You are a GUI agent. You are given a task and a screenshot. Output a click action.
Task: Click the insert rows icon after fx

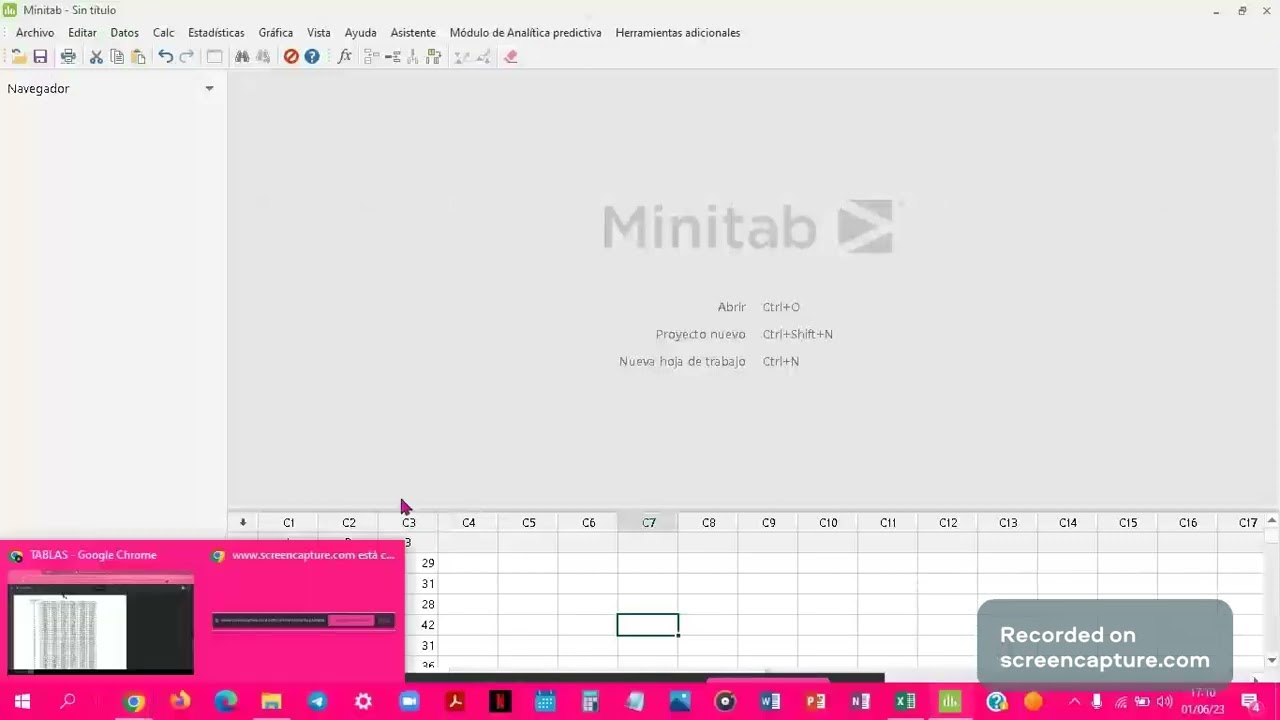pos(393,57)
